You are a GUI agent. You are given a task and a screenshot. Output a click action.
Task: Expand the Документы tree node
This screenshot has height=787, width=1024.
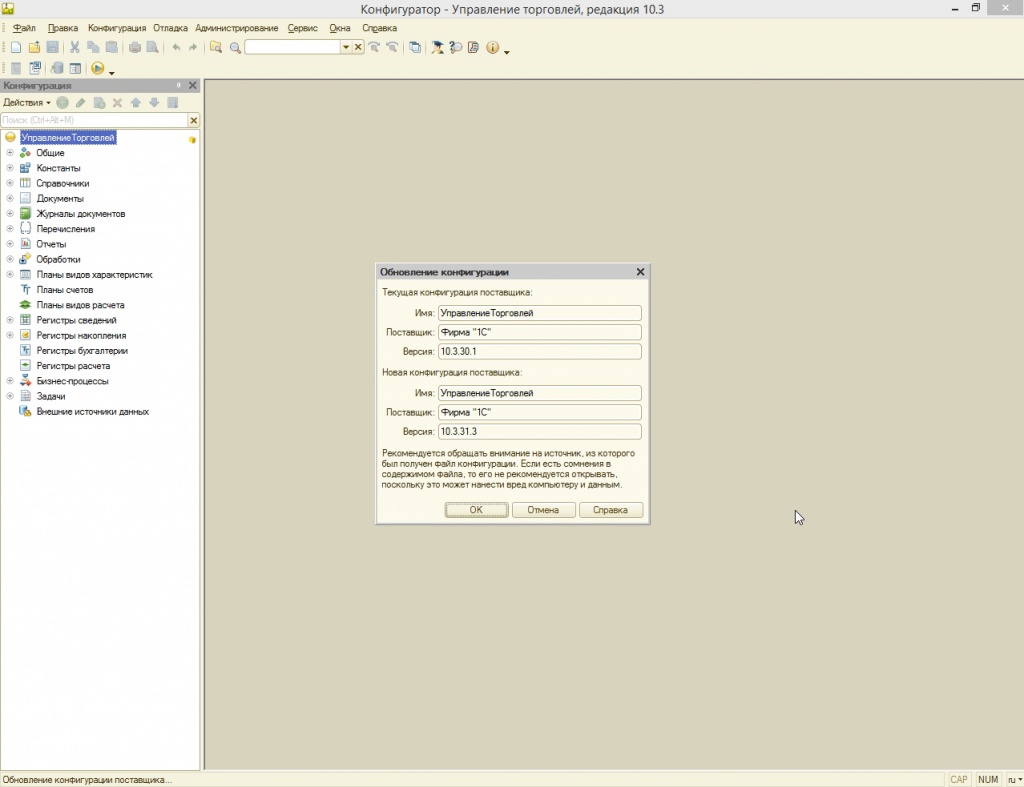click(10, 199)
